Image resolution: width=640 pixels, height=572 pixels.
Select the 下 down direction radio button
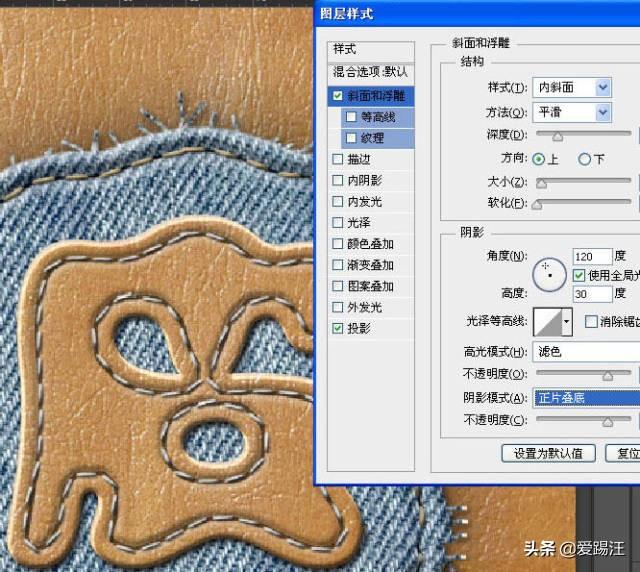584,159
